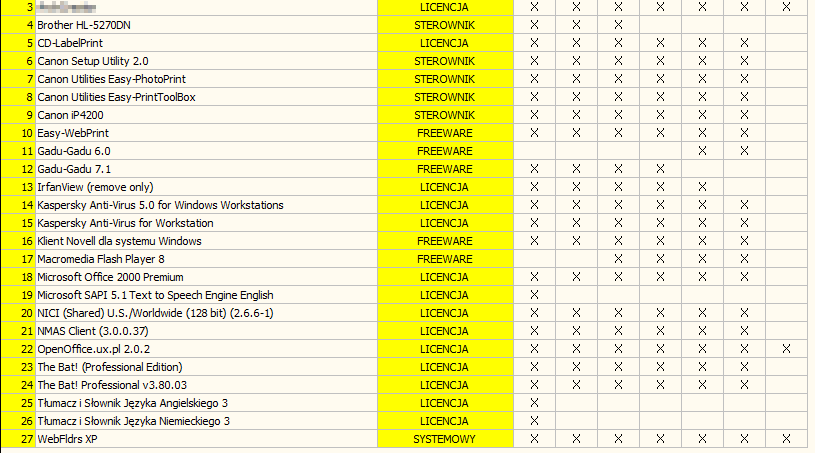Click last X mark in OpenOffice.ux.pl row
The height and width of the screenshot is (453, 815).
coord(786,349)
